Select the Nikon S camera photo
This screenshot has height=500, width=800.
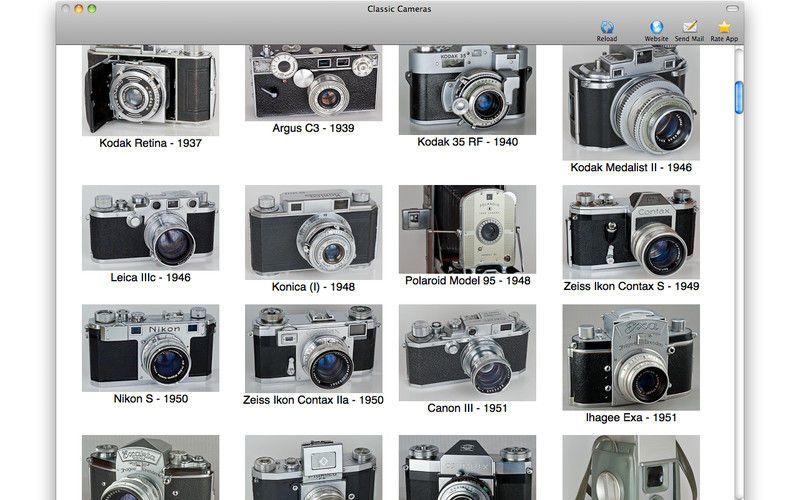151,348
